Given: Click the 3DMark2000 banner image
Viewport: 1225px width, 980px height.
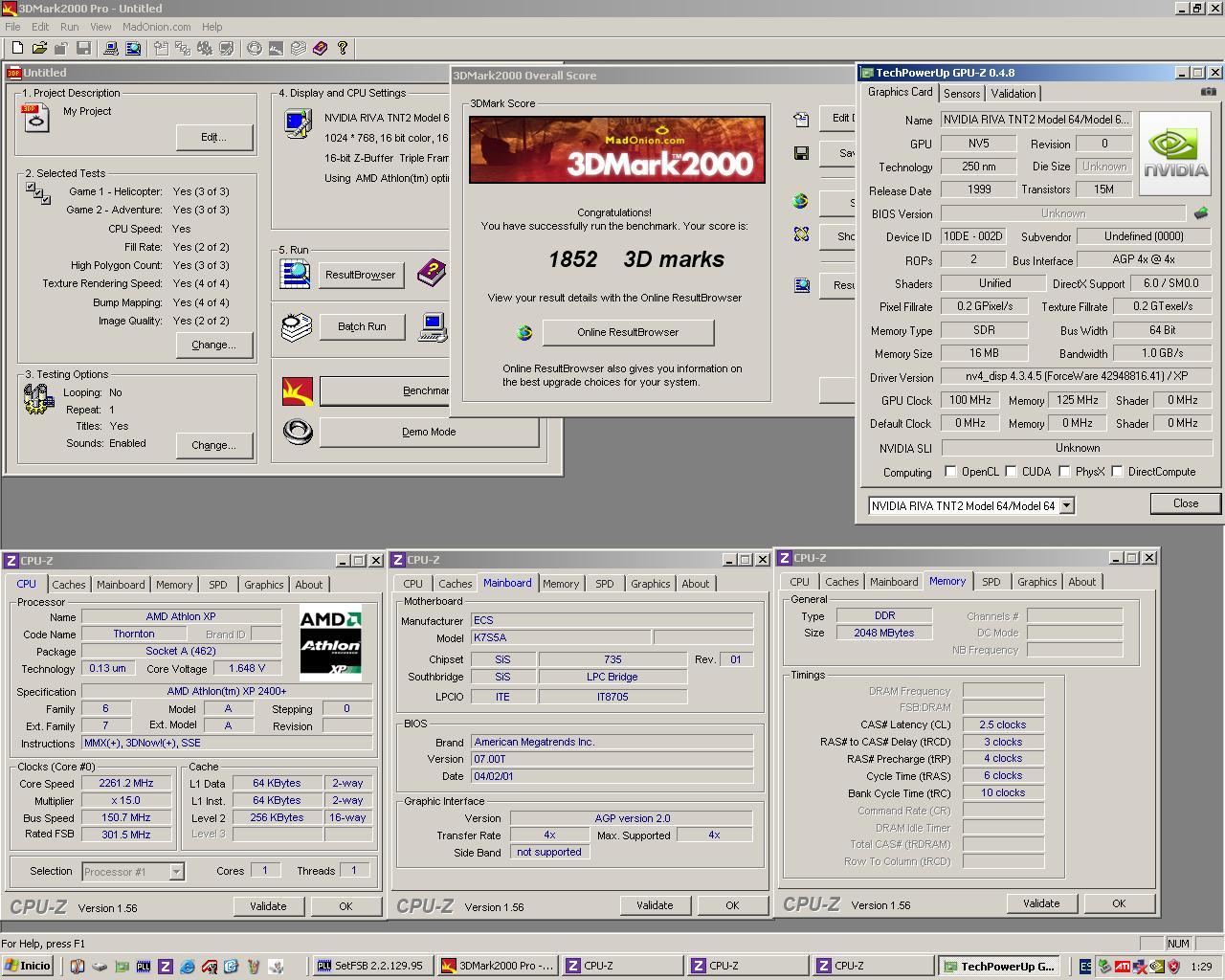Looking at the screenshot, I should [x=617, y=149].
